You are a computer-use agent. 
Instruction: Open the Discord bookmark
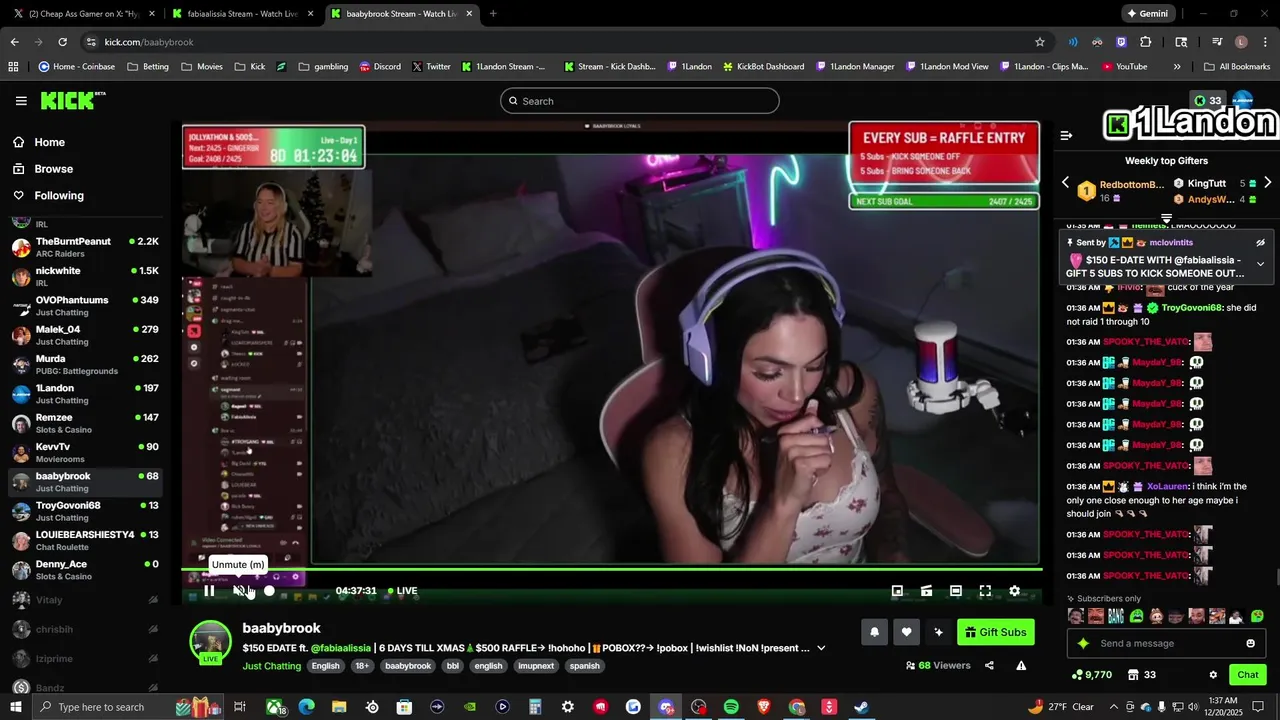380,67
